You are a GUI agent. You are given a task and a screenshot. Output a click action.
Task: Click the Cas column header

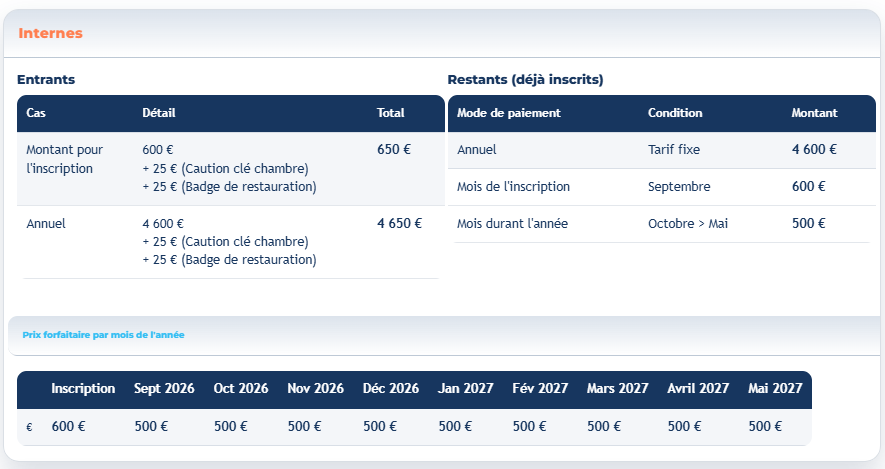(36, 113)
